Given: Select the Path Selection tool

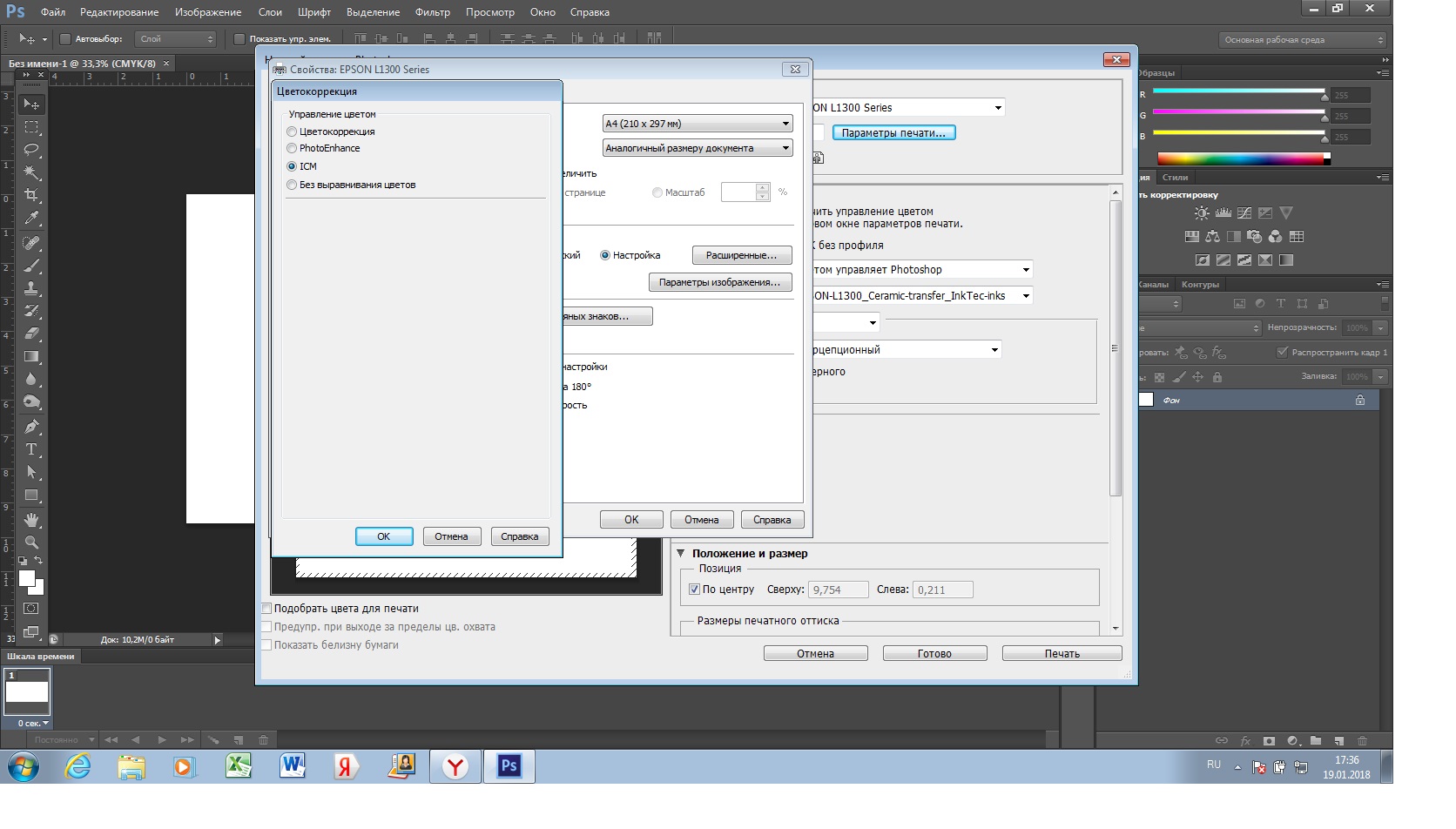Looking at the screenshot, I should [x=31, y=472].
